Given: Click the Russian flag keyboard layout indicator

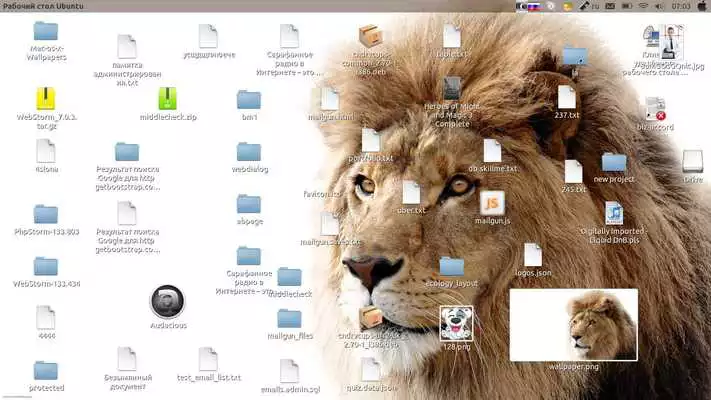Looking at the screenshot, I should (533, 6).
